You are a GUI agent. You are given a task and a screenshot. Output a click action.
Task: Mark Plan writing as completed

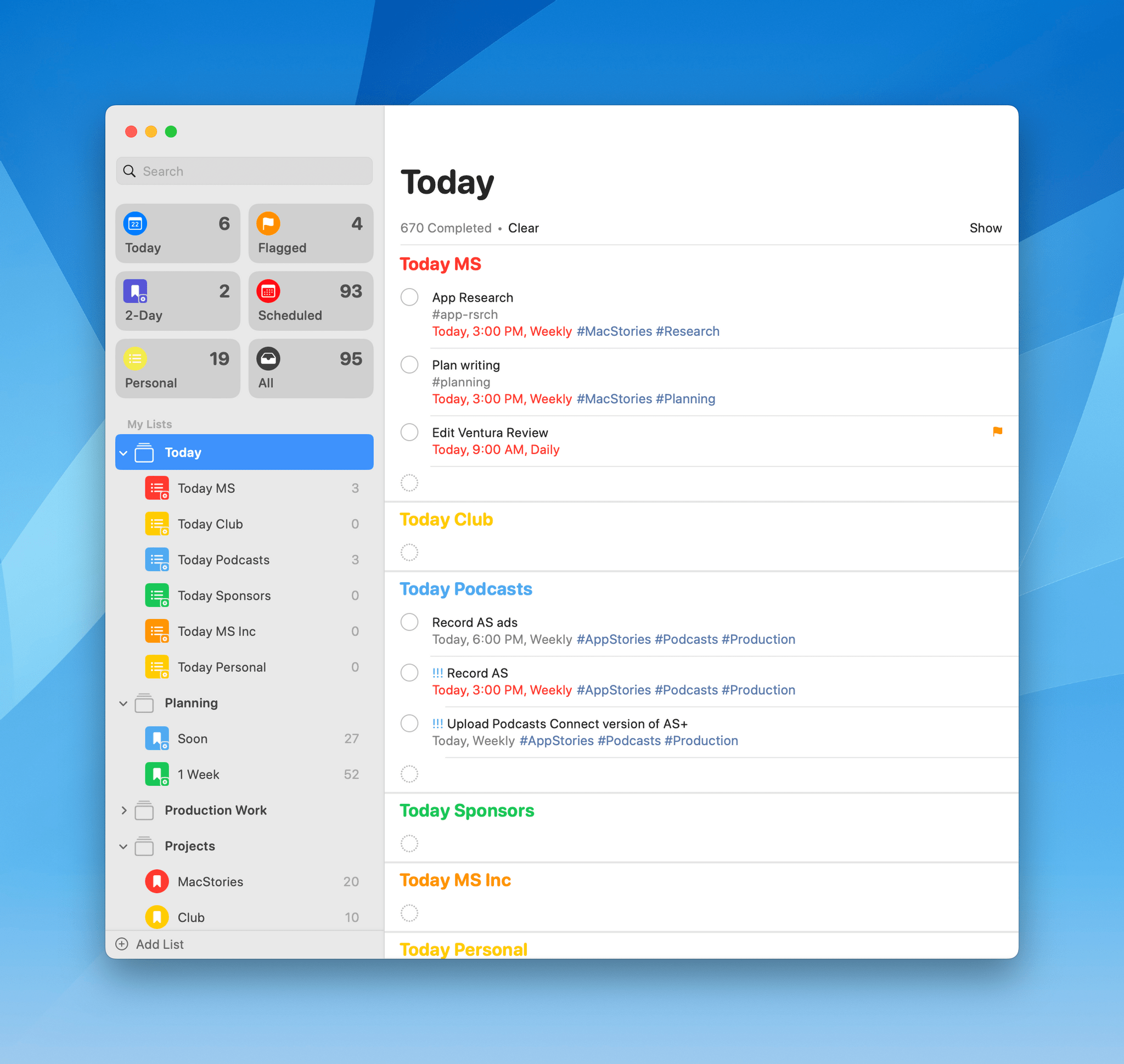409,365
